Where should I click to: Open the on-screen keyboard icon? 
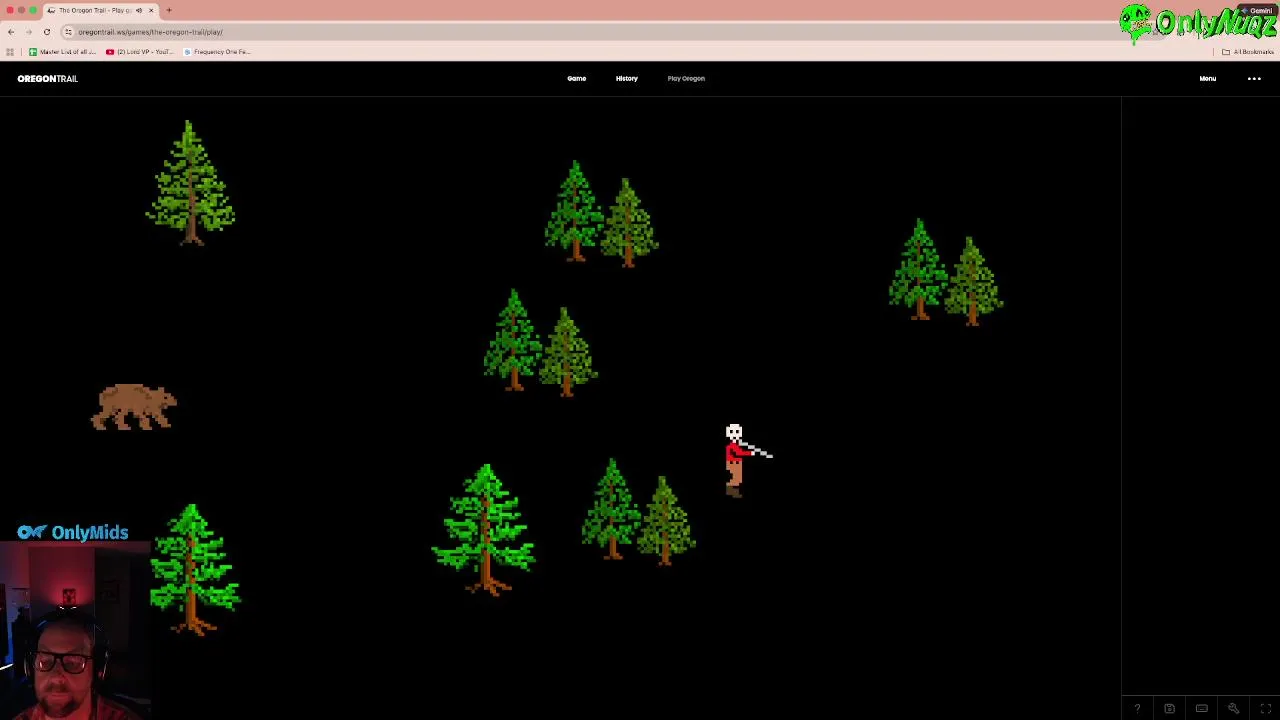1201,709
